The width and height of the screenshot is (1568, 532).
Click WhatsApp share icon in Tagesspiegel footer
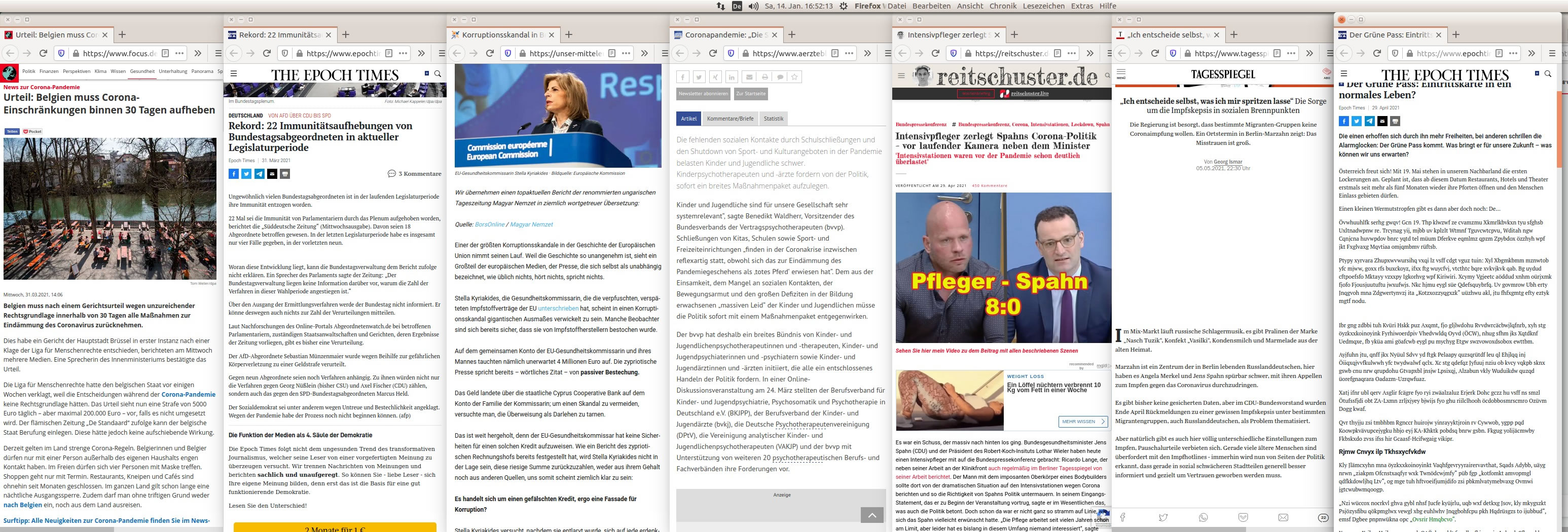click(x=1204, y=517)
